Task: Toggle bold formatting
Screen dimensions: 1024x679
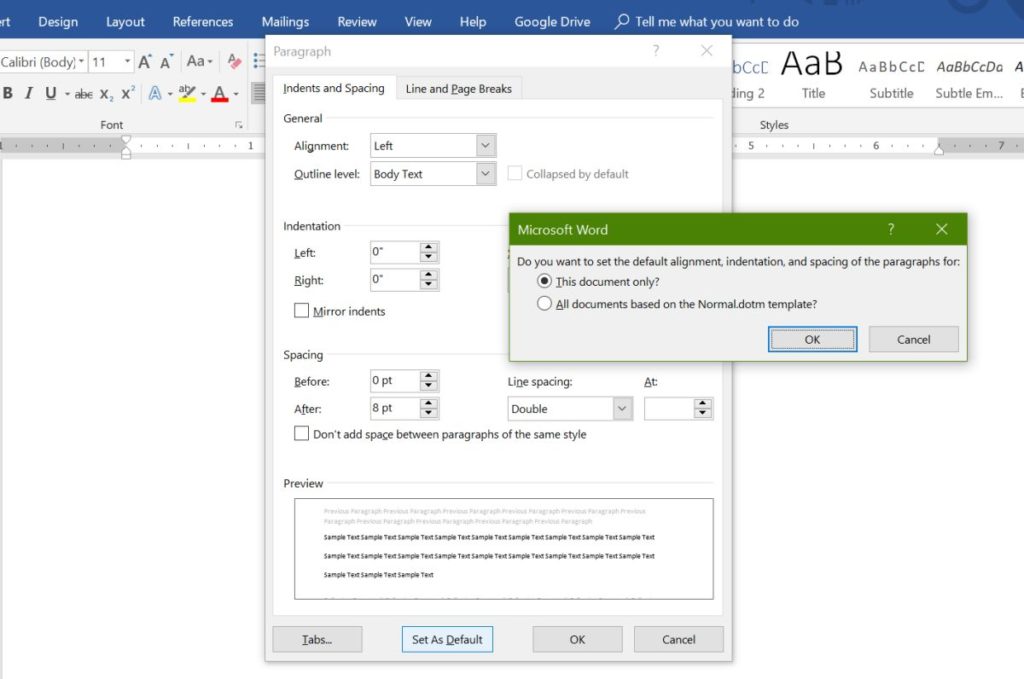Action: coord(9,93)
